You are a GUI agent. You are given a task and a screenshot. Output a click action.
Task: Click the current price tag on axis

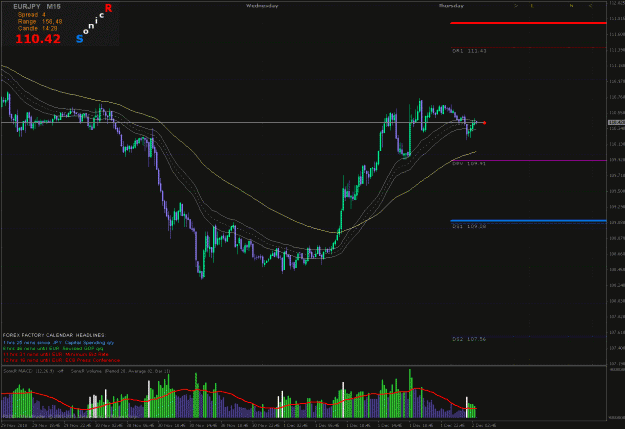coord(616,122)
